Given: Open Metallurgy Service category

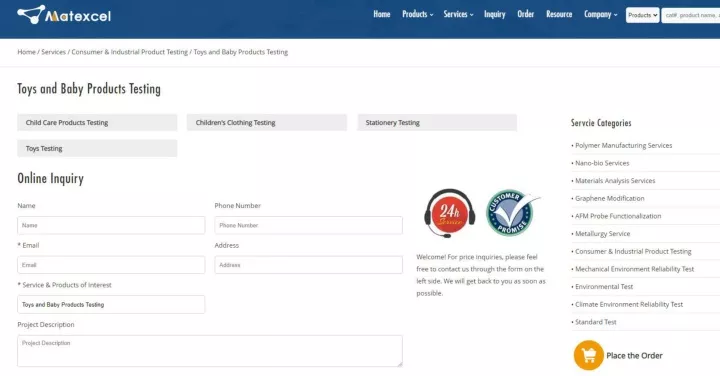Looking at the screenshot, I should pyautogui.click(x=602, y=234).
